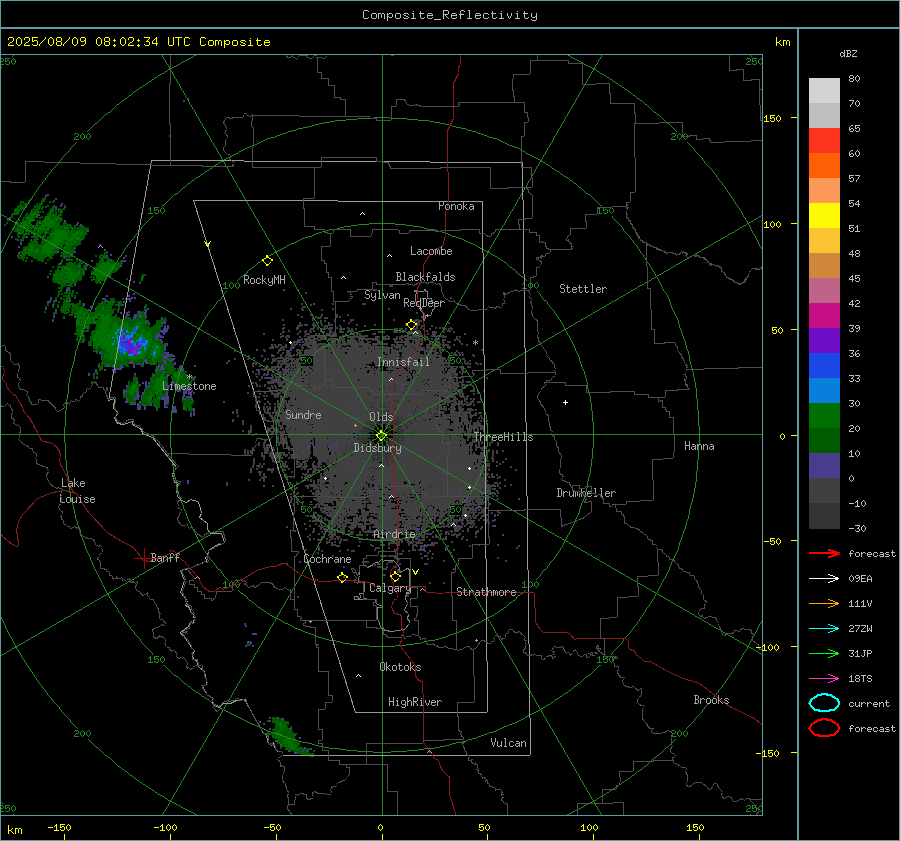
Task: Click the 65 dBZ red color swatch
Action: [x=824, y=141]
